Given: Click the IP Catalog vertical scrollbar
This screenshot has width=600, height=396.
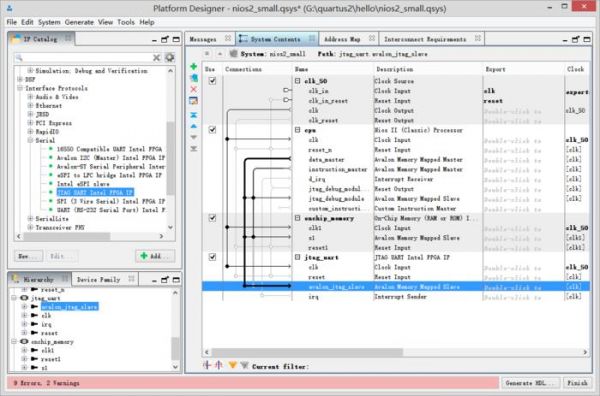Looking at the screenshot, I should point(170,159).
